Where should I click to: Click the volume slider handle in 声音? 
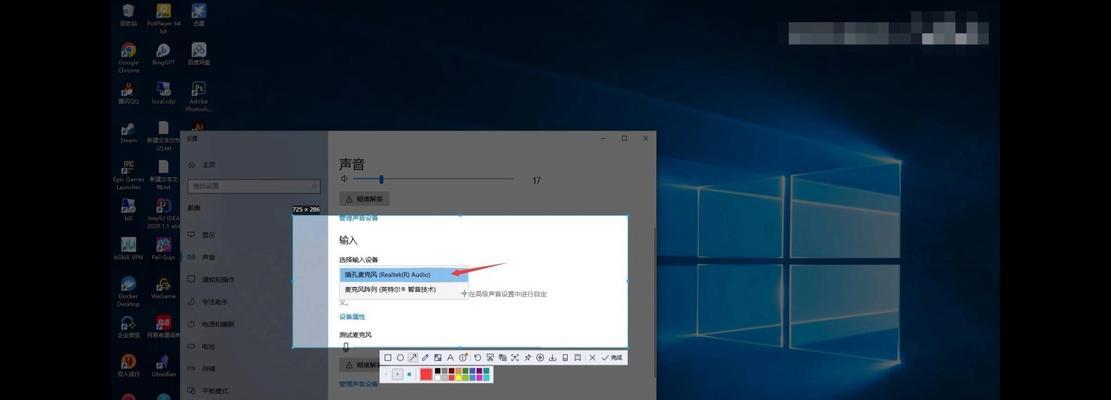[x=381, y=180]
